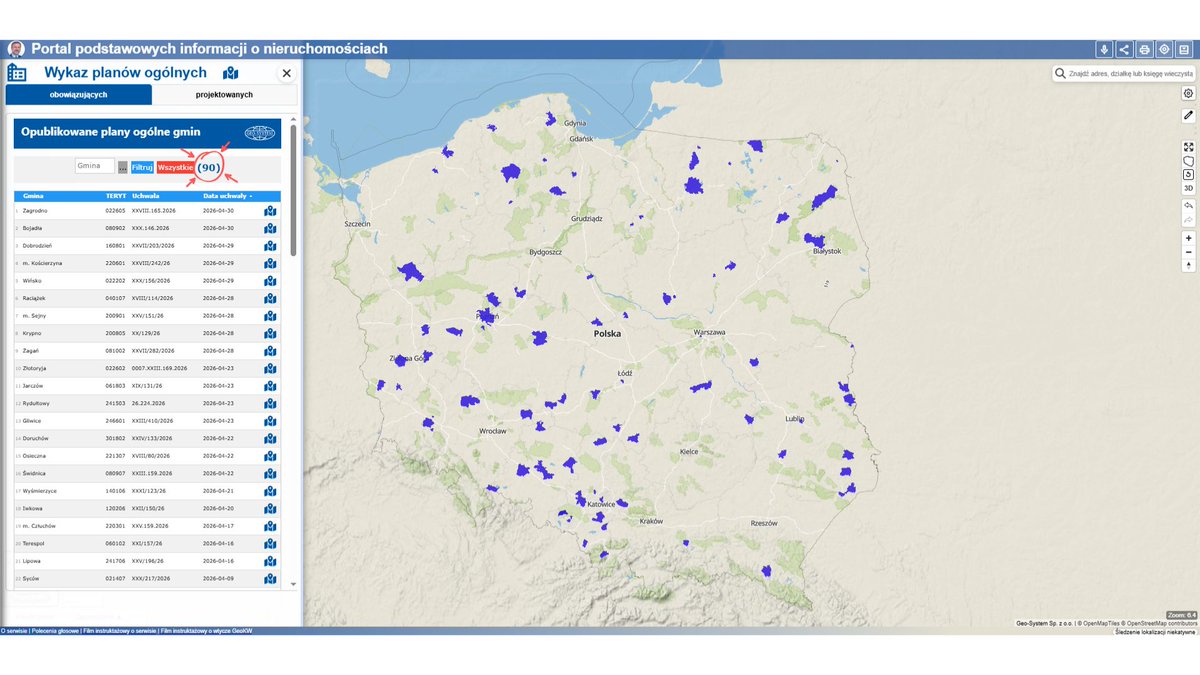Show Syców plan on map
This screenshot has height=675, width=1200.
[270, 578]
